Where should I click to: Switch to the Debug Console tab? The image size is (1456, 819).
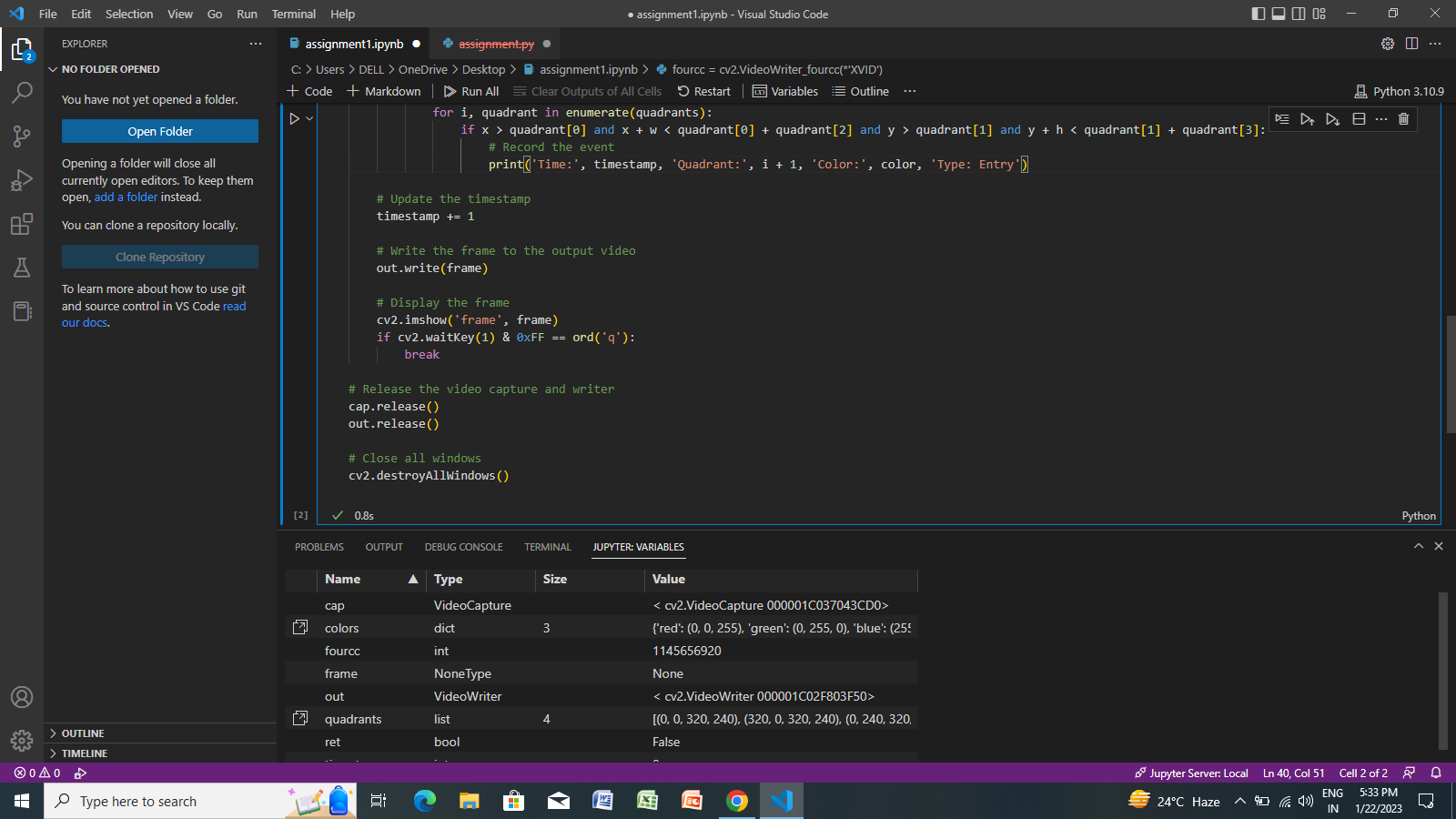pos(463,547)
